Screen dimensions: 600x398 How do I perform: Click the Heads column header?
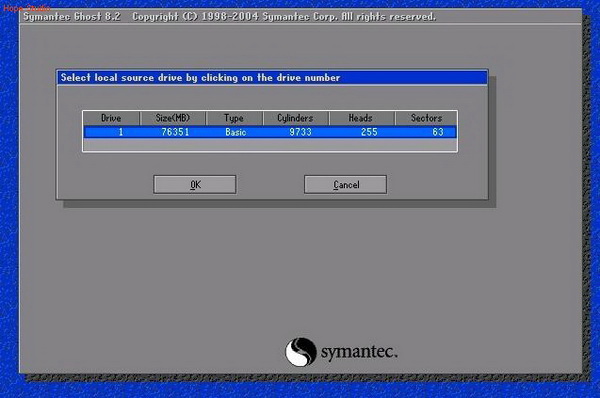361,118
